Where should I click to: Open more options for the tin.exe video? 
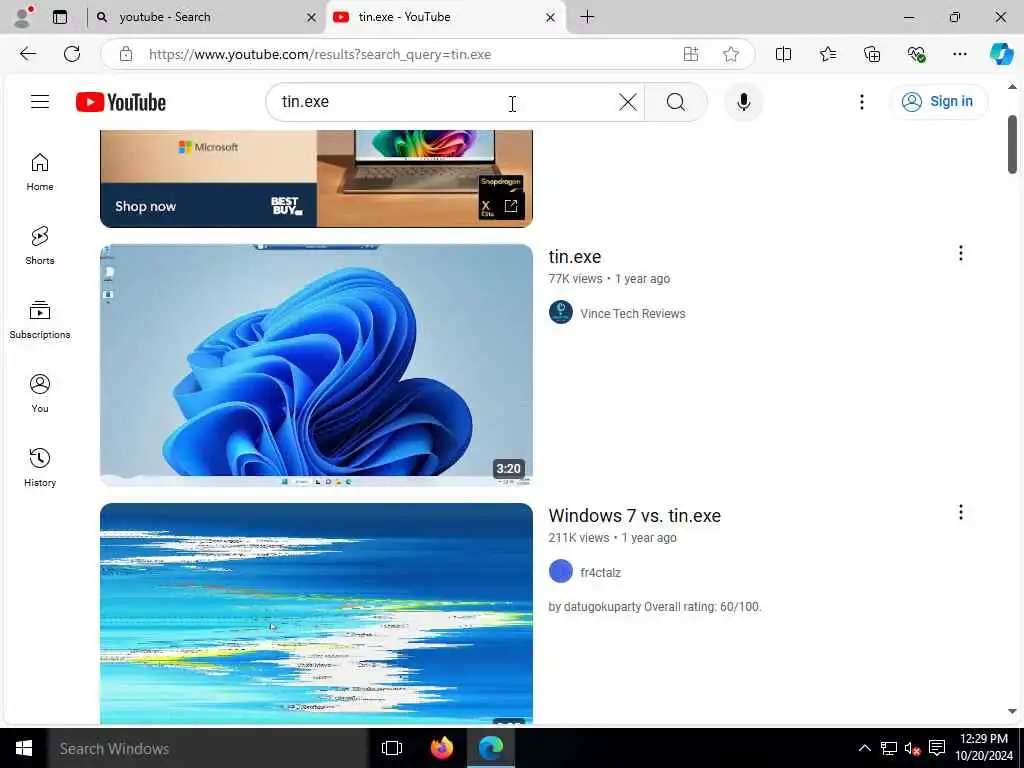[x=960, y=253]
